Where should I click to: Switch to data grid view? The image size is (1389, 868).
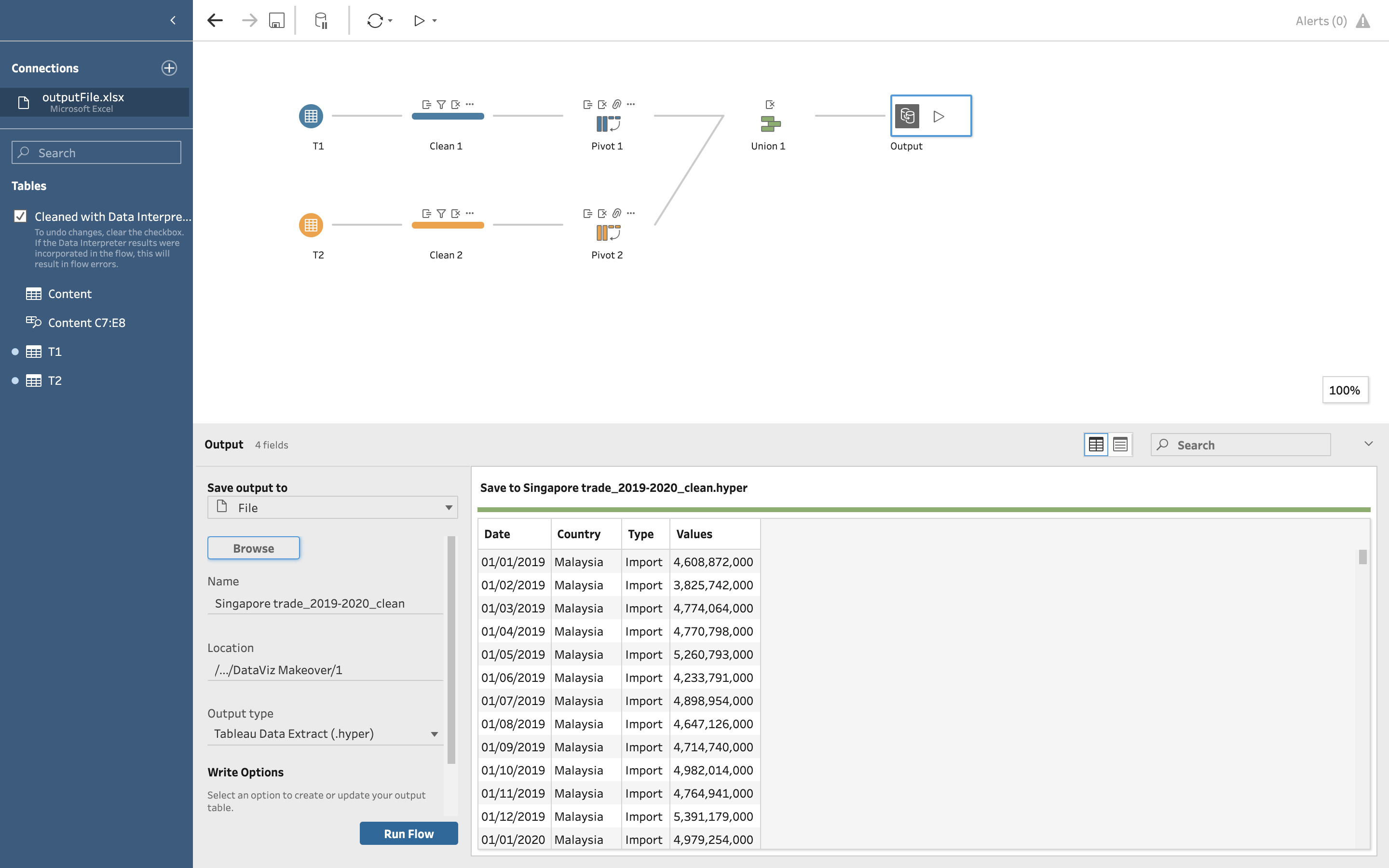pyautogui.click(x=1096, y=444)
